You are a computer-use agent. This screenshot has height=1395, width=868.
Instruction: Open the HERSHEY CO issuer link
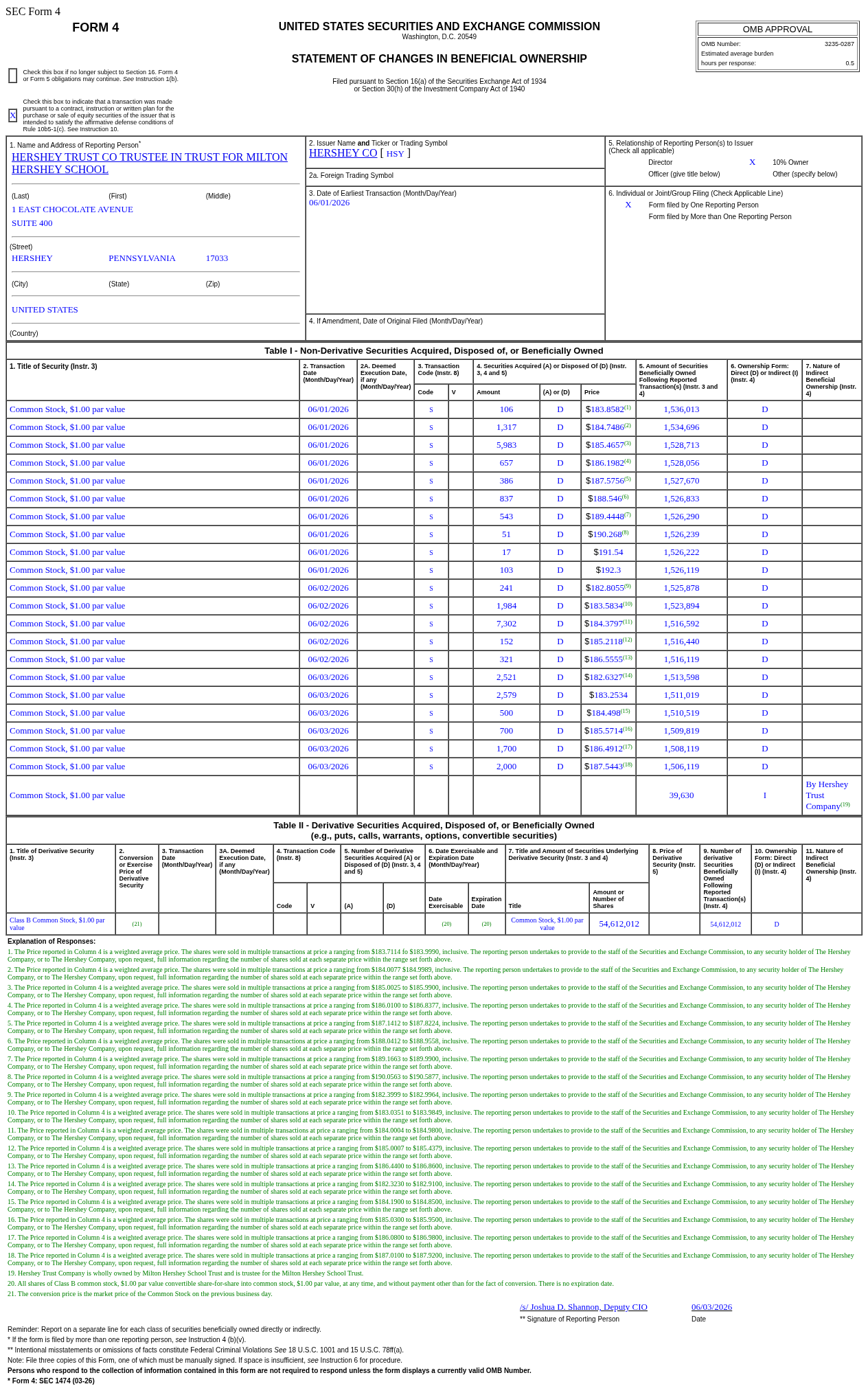[343, 153]
